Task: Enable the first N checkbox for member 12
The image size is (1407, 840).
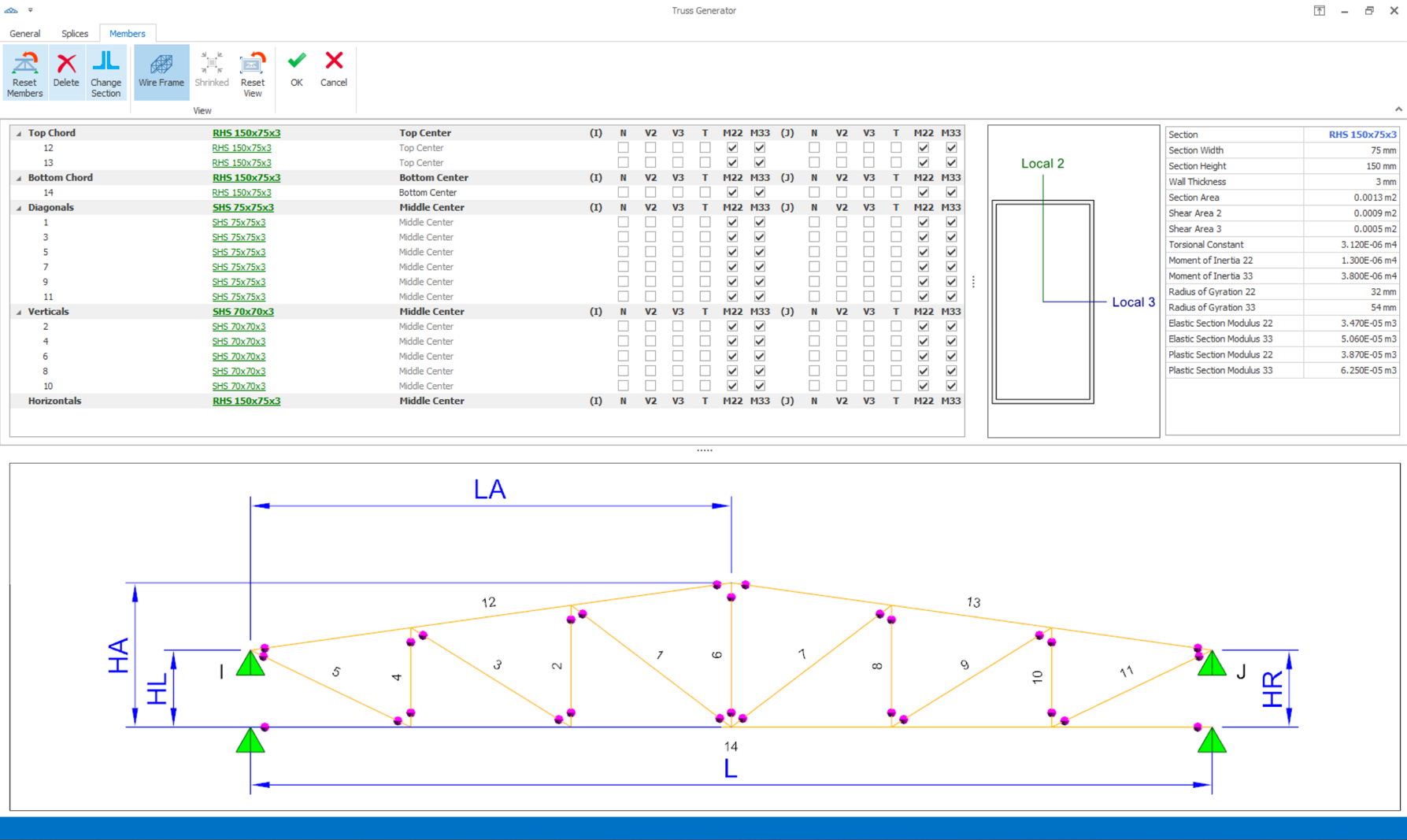Action: 623,148
